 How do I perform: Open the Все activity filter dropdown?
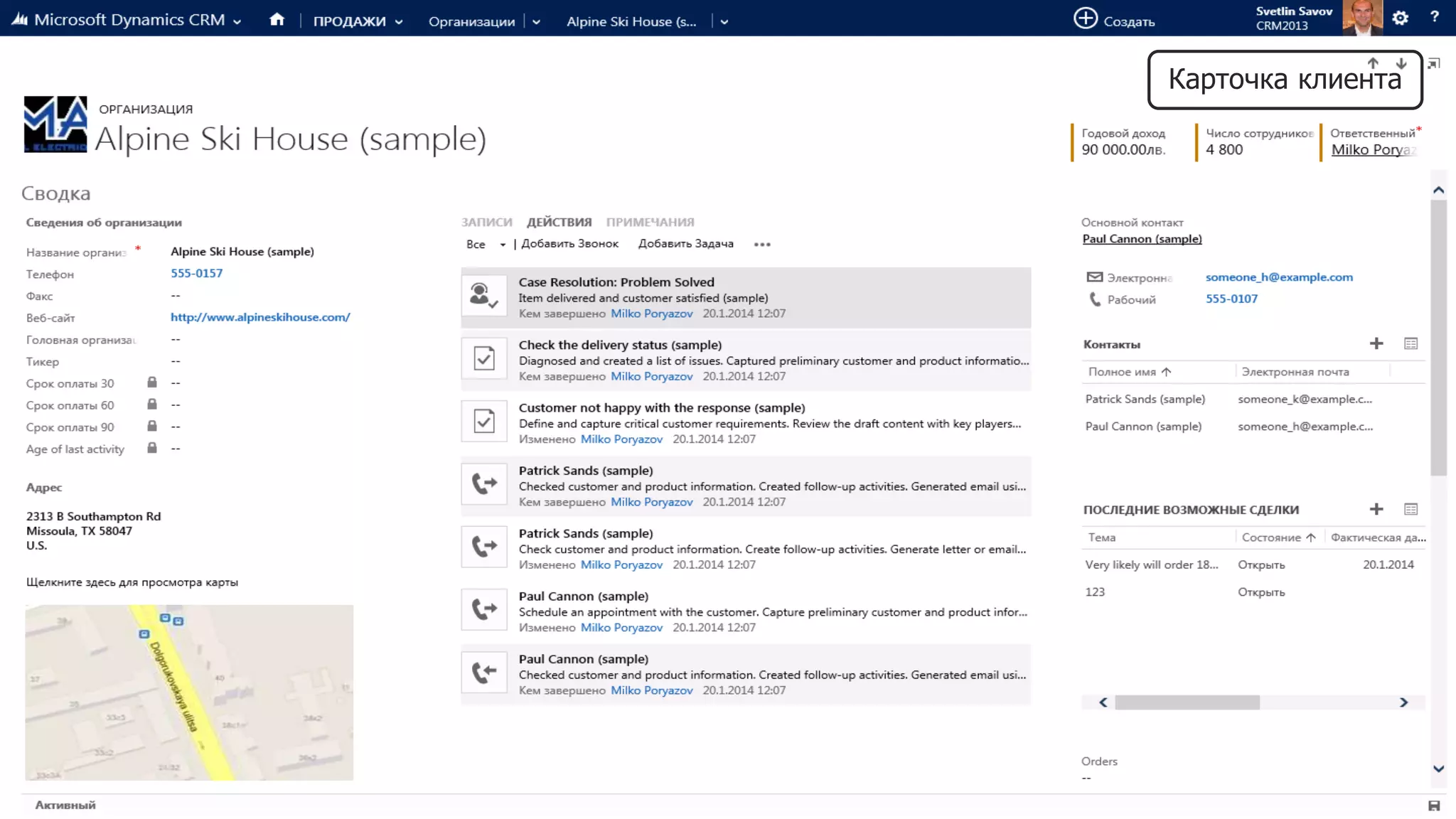coord(502,245)
